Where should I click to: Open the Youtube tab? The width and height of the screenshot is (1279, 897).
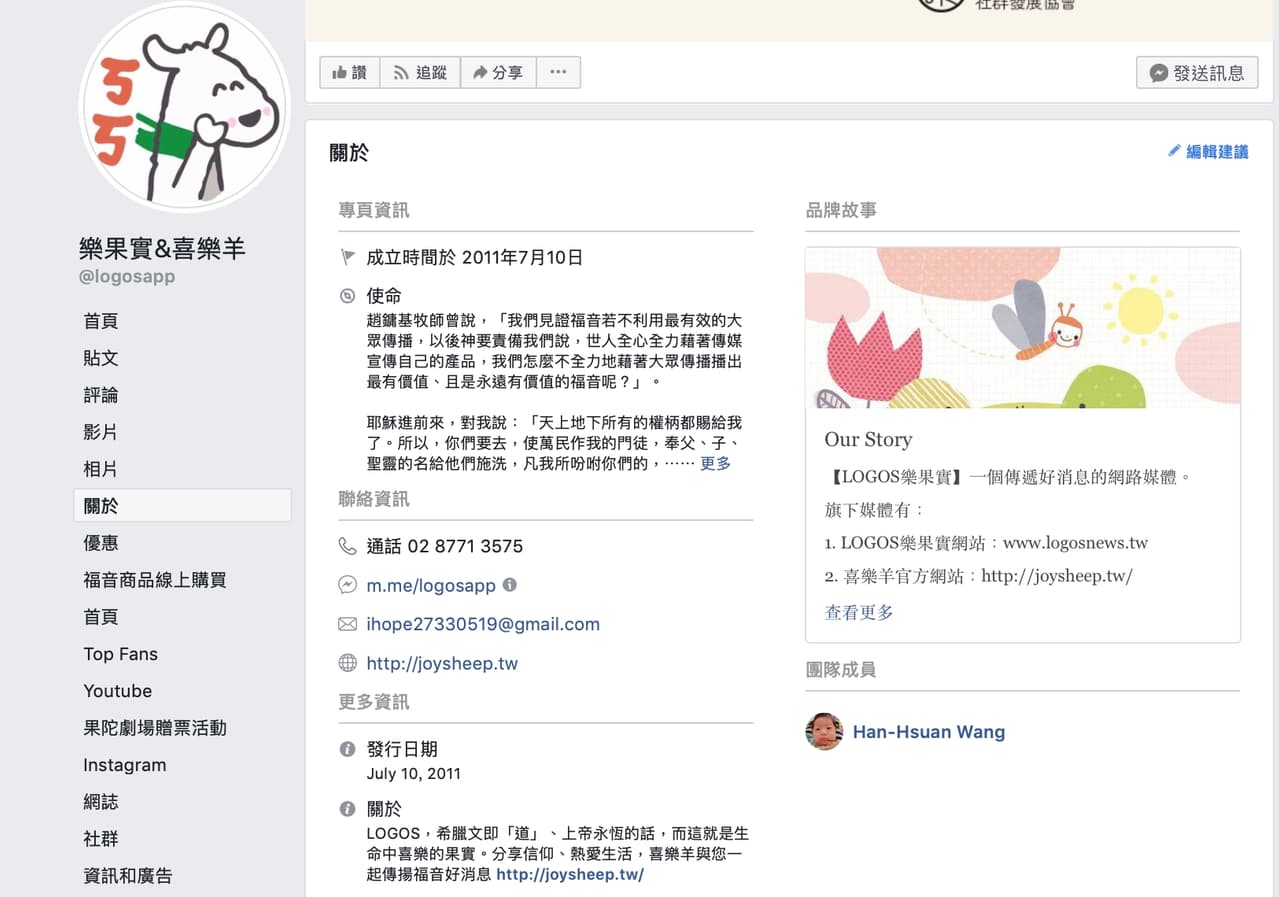coord(118,691)
